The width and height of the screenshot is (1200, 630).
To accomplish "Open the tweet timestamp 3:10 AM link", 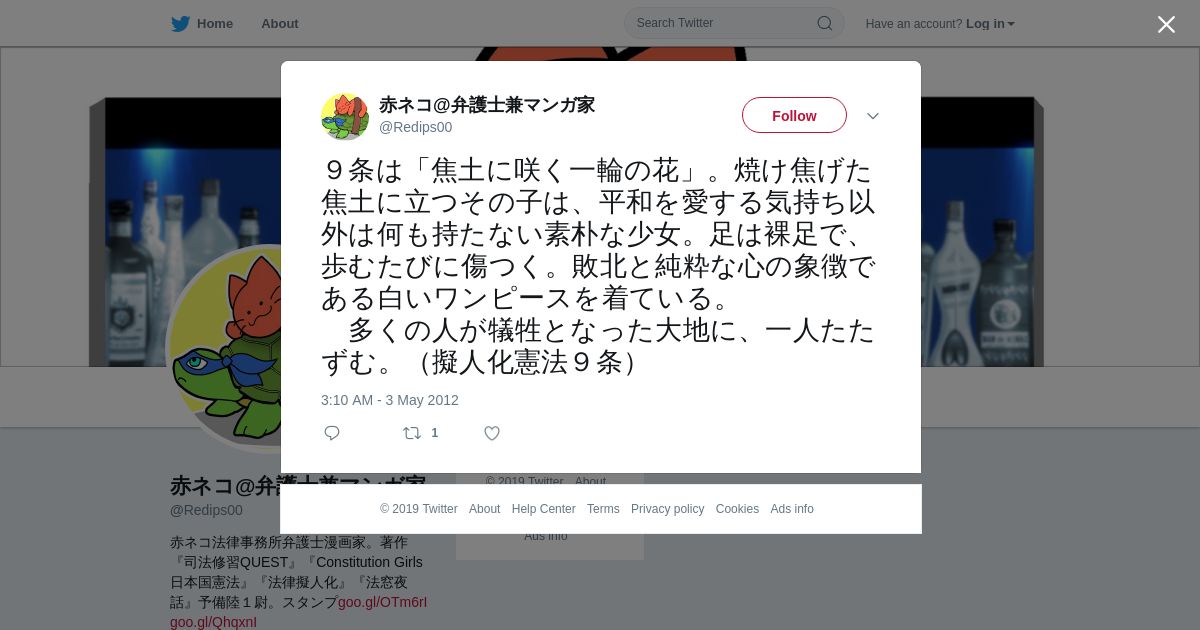I will click(x=390, y=400).
